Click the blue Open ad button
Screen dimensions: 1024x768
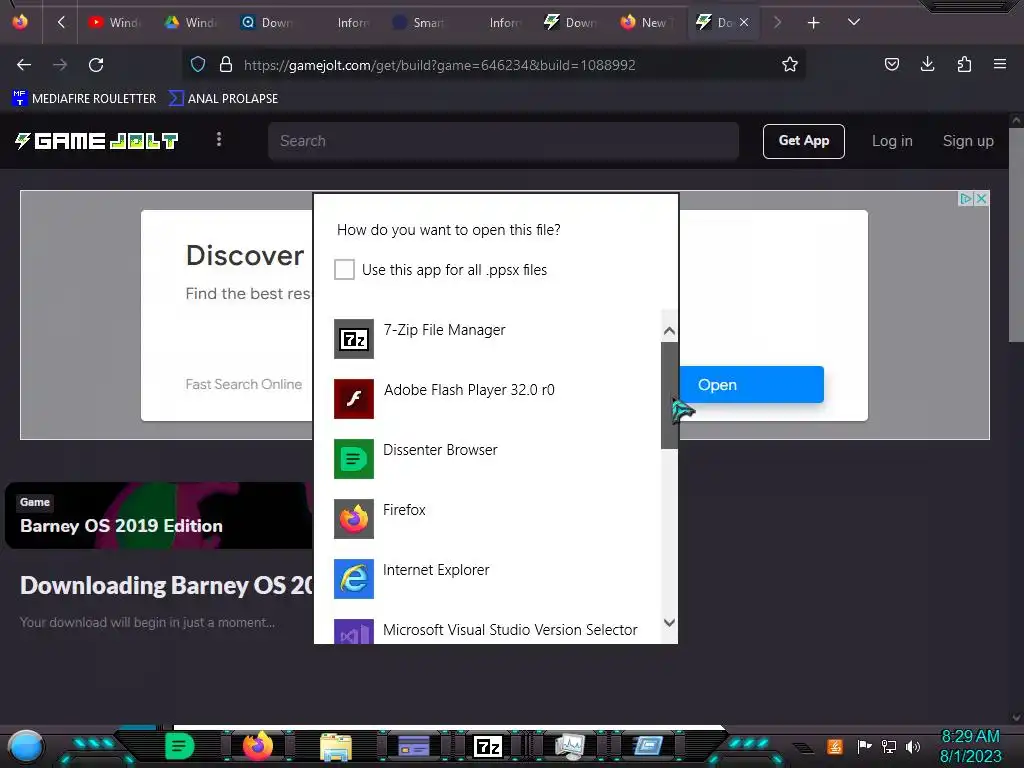tap(752, 385)
